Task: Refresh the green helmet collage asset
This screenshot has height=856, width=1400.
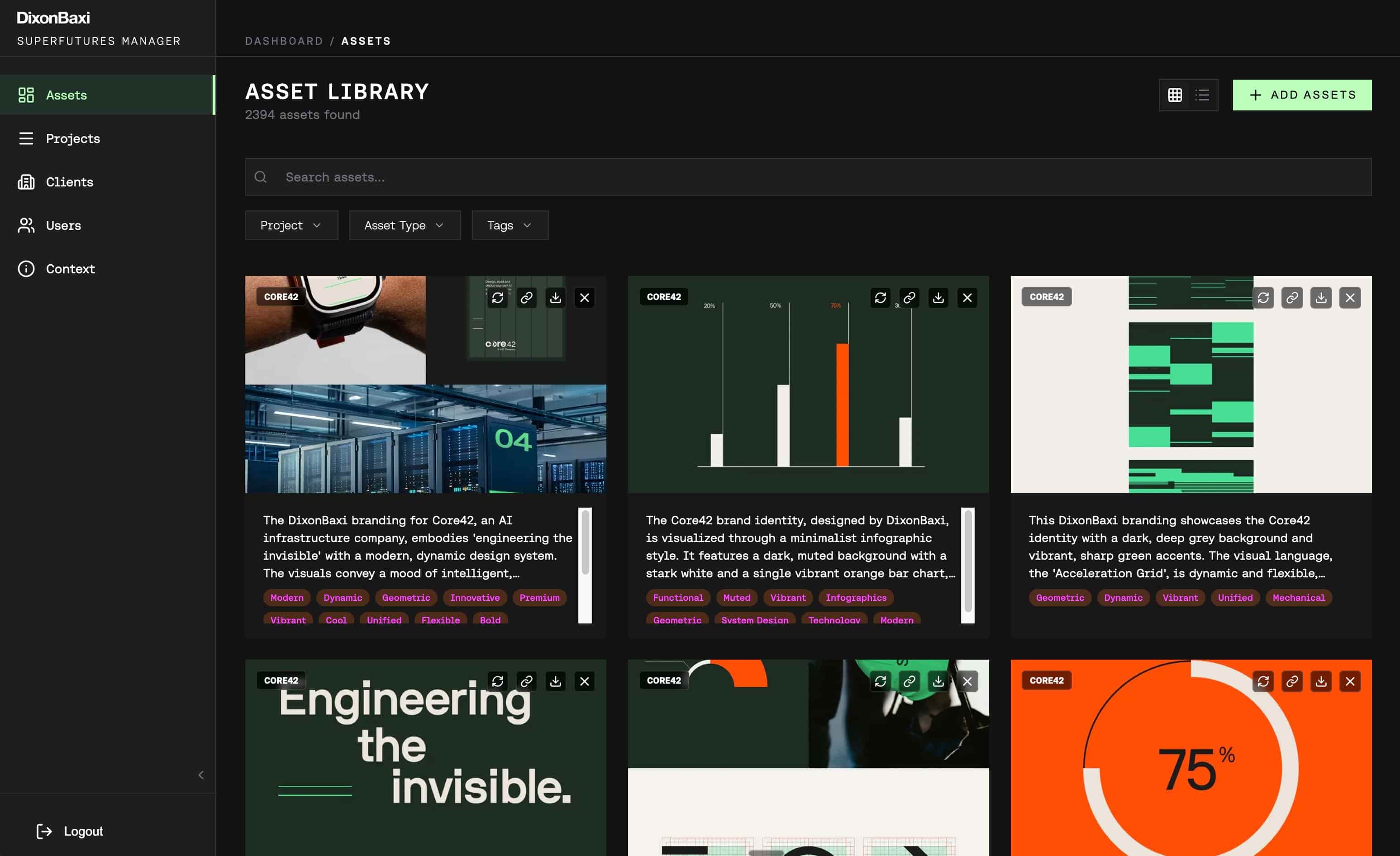Action: tap(881, 681)
